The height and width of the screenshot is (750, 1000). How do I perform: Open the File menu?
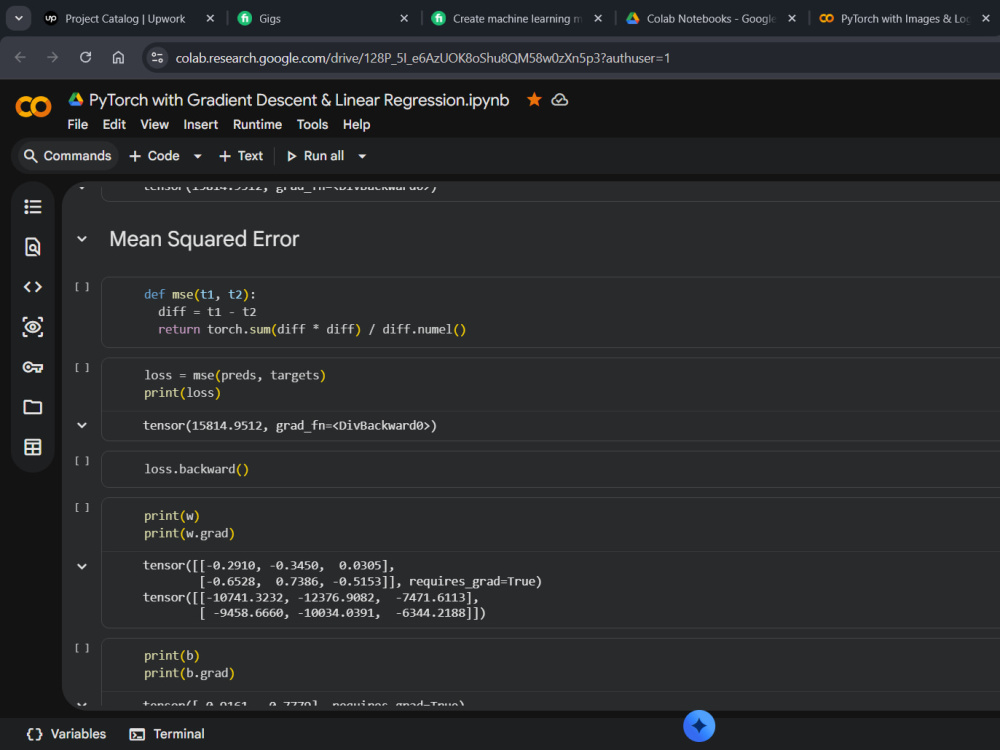(x=77, y=124)
